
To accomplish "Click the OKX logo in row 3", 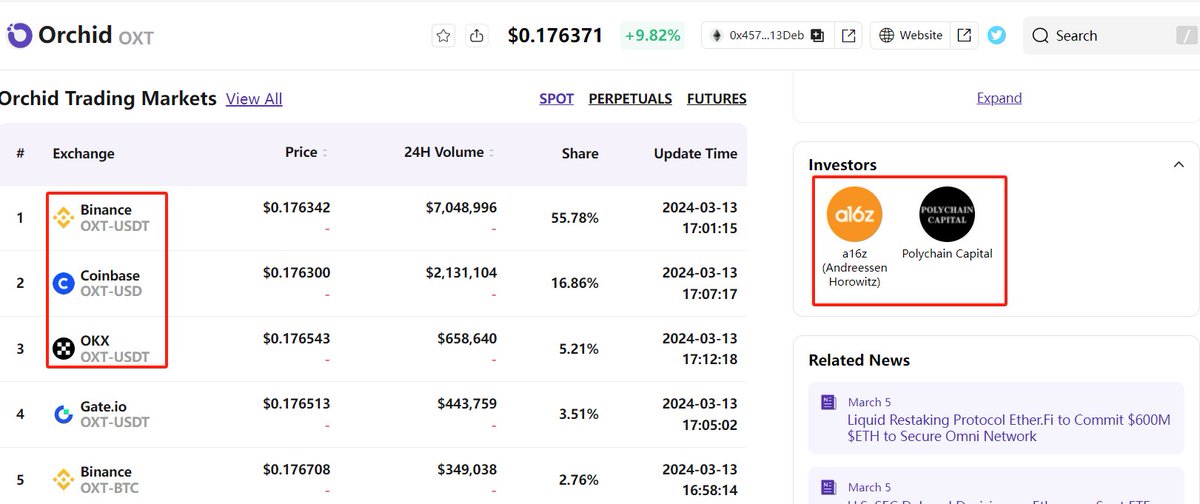I will [63, 349].
